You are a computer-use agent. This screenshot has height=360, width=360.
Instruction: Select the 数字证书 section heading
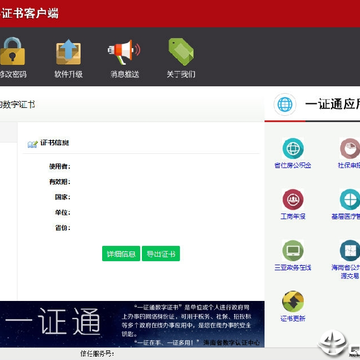coord(17,105)
